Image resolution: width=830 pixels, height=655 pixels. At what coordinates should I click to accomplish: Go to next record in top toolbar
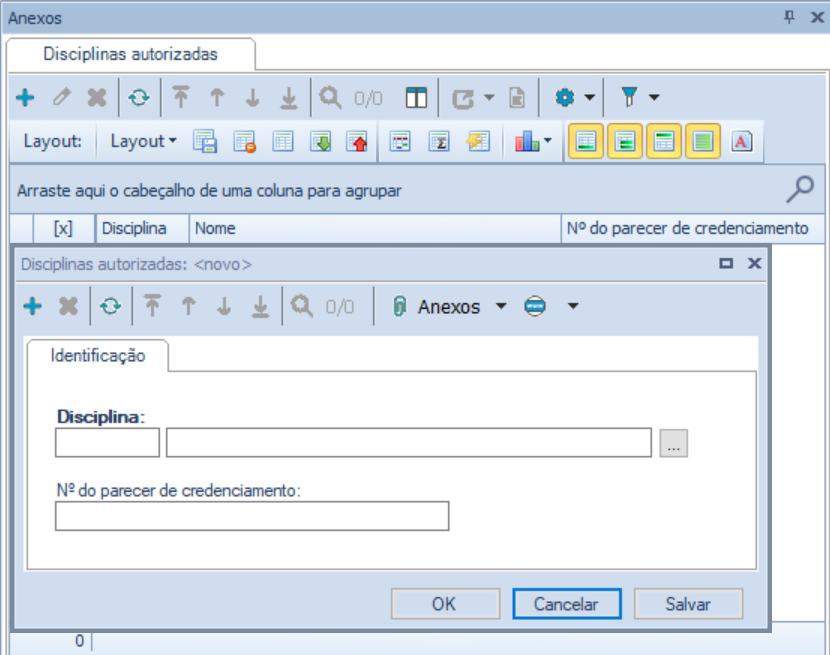[252, 97]
